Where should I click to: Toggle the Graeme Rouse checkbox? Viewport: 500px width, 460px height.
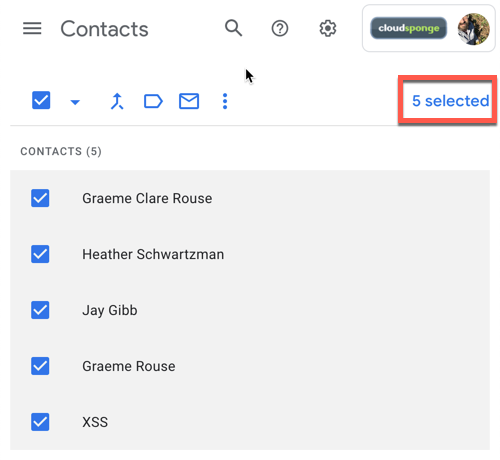point(40,366)
